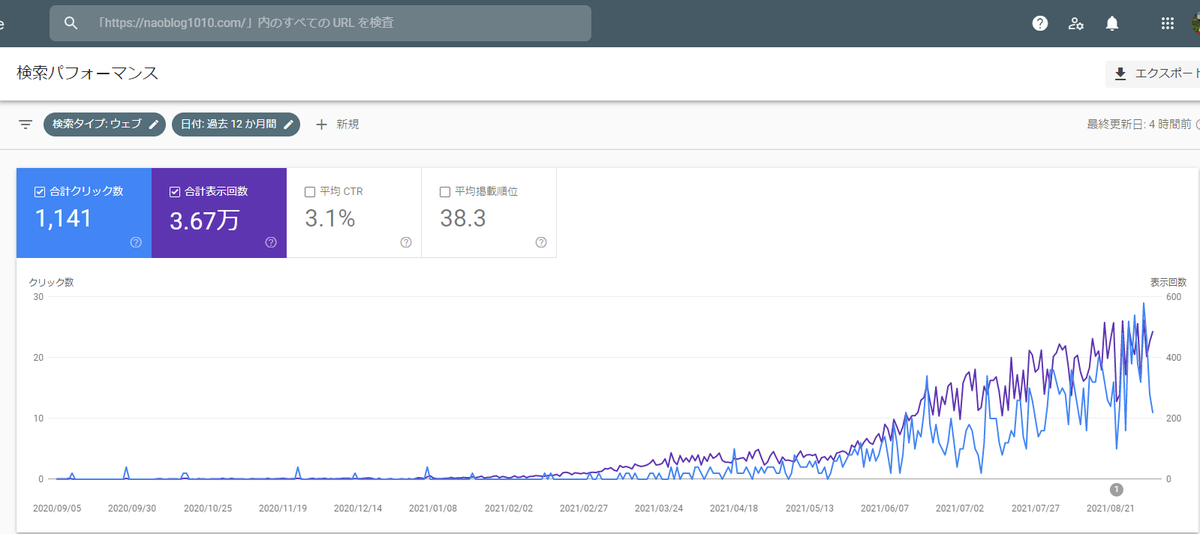This screenshot has width=1200, height=534.
Task: Click the 検索パフォーマンス page title
Action: coord(88,73)
